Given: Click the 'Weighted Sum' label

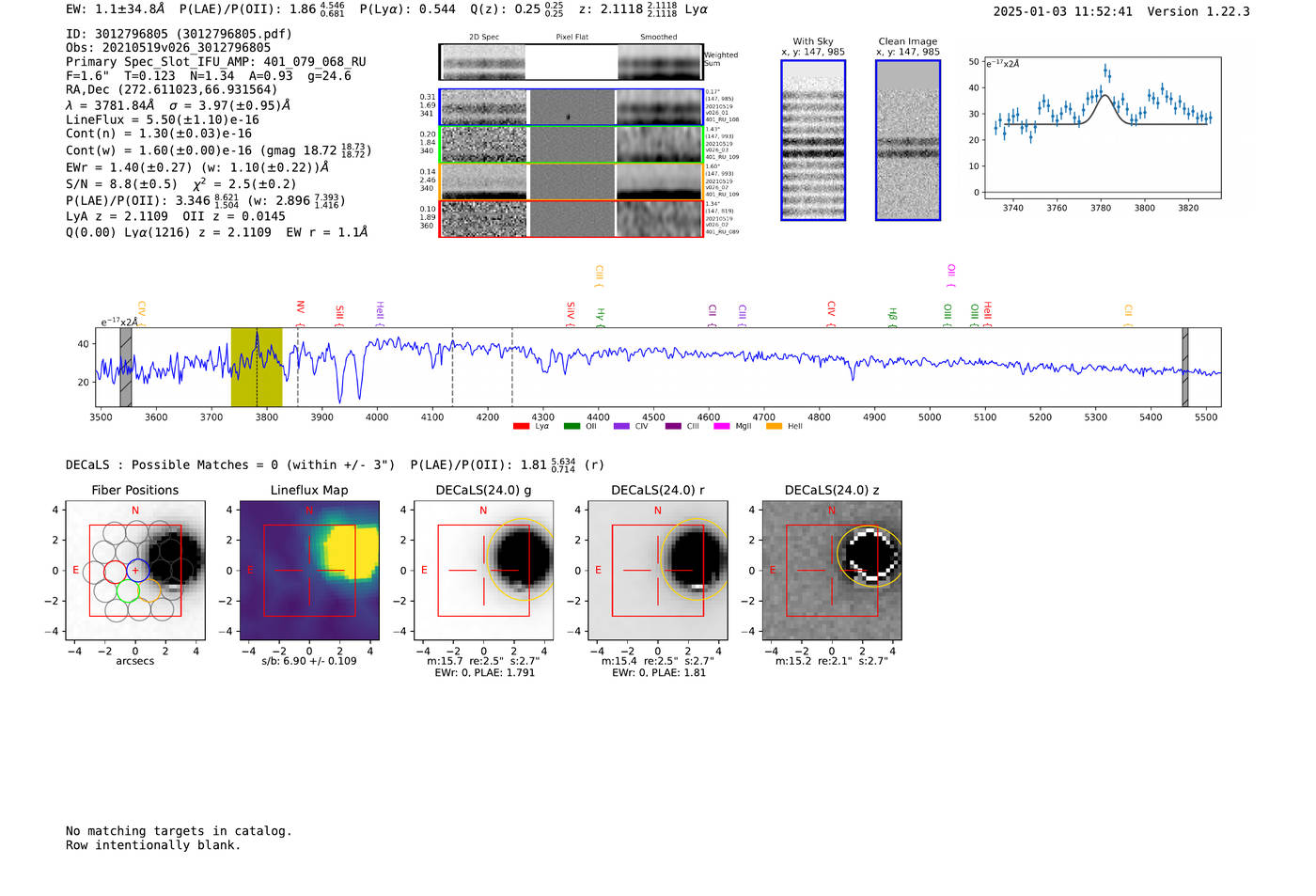Looking at the screenshot, I should (x=721, y=59).
